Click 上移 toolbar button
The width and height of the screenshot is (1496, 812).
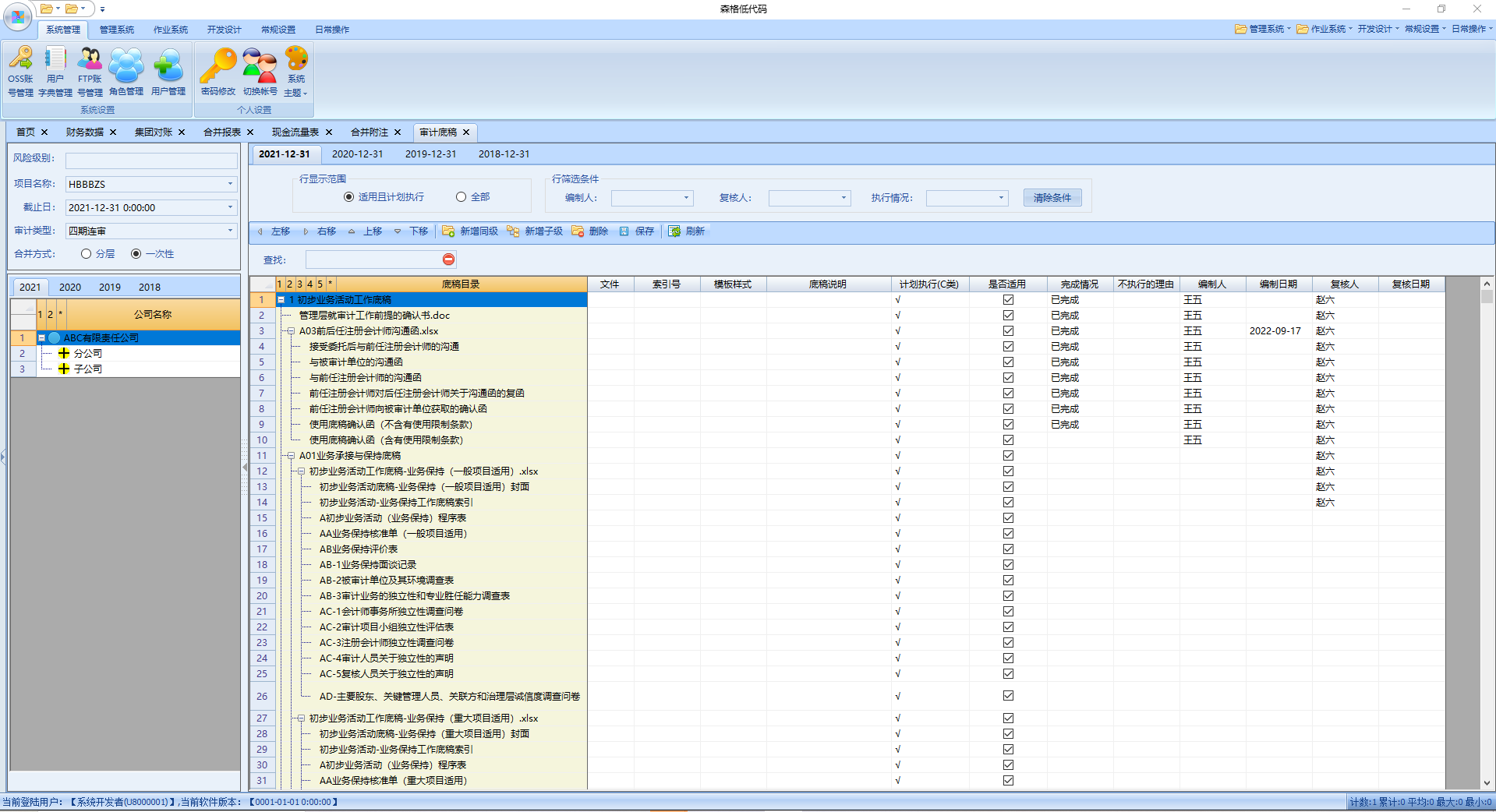366,231
